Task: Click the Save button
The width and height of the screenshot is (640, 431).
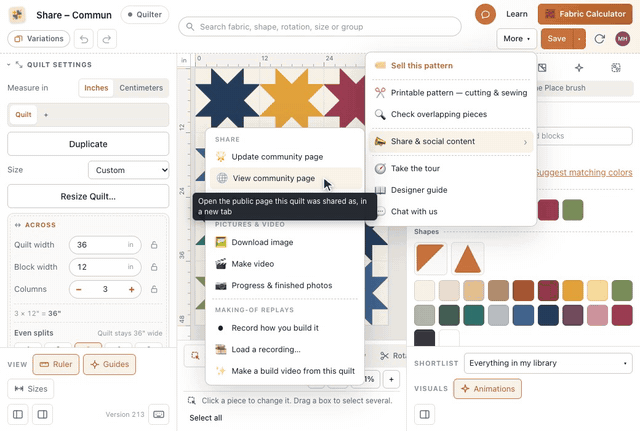Action: click(x=557, y=39)
